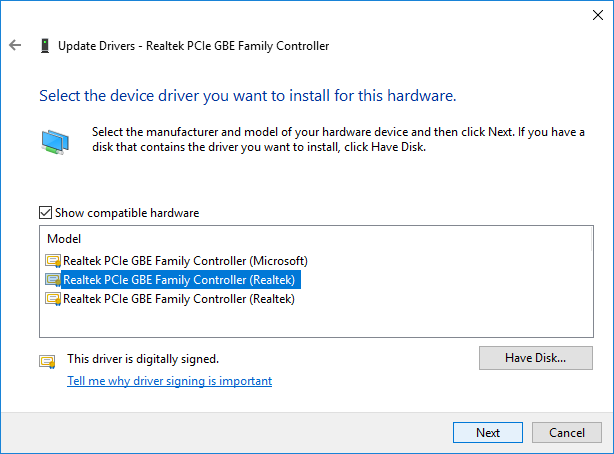Choose the bottom unselected Realtek (Realtek) driver
Image resolution: width=614 pixels, height=454 pixels.
click(x=180, y=298)
